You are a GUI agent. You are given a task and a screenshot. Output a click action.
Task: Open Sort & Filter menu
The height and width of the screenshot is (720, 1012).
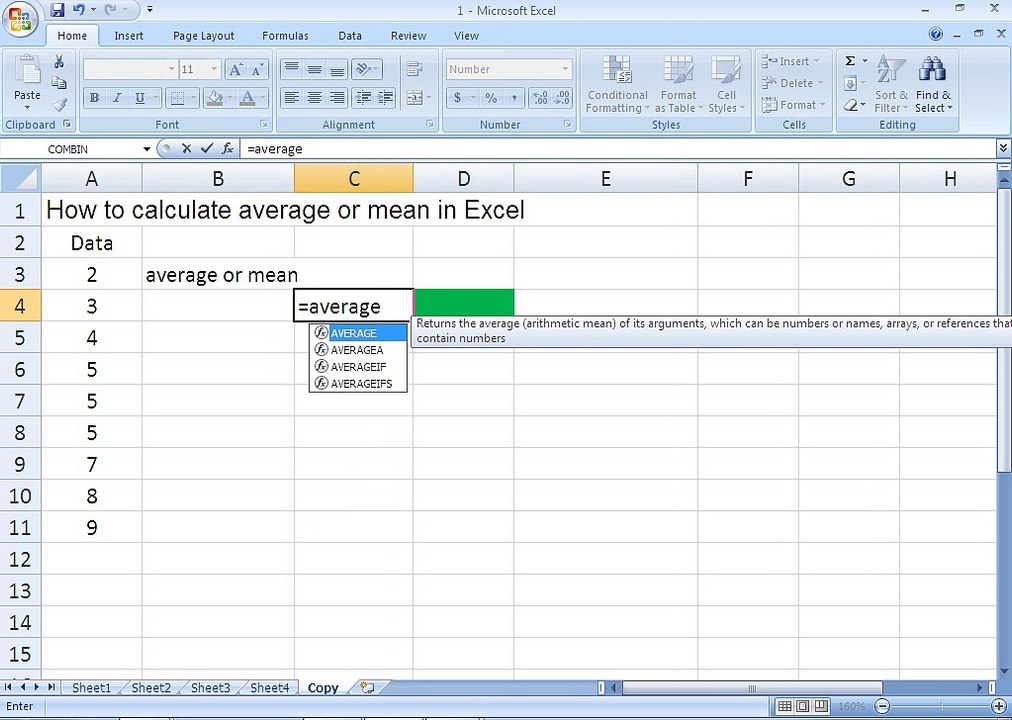(x=891, y=85)
